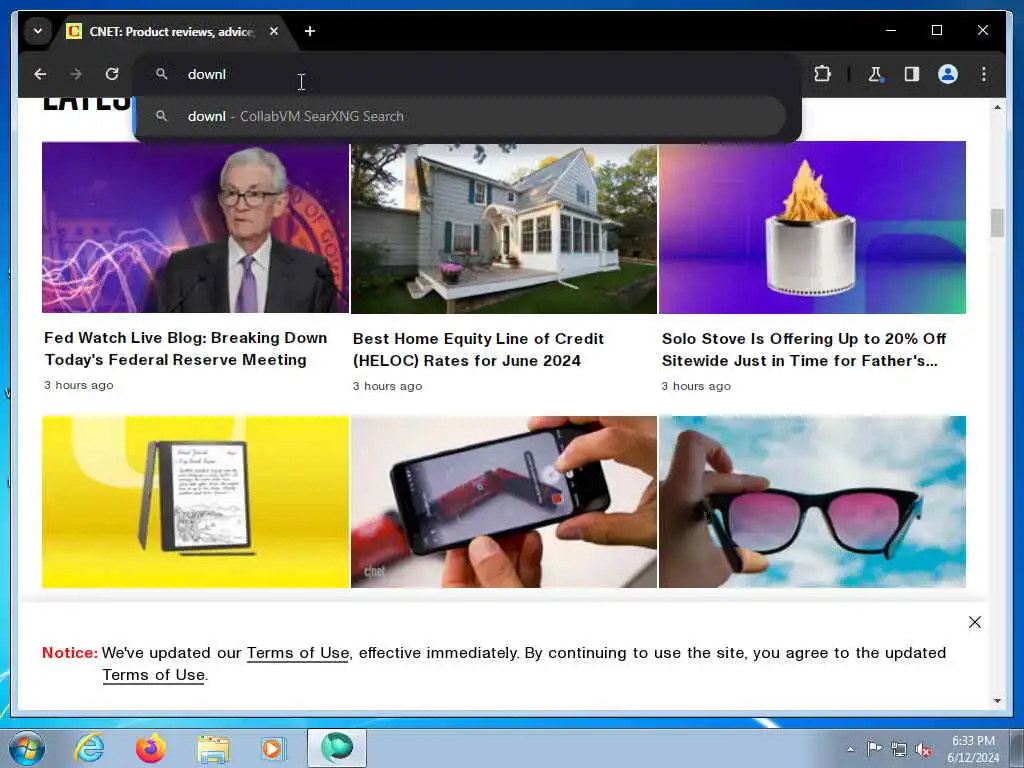Open Action Center flag icon
The image size is (1024, 768).
coord(874,749)
